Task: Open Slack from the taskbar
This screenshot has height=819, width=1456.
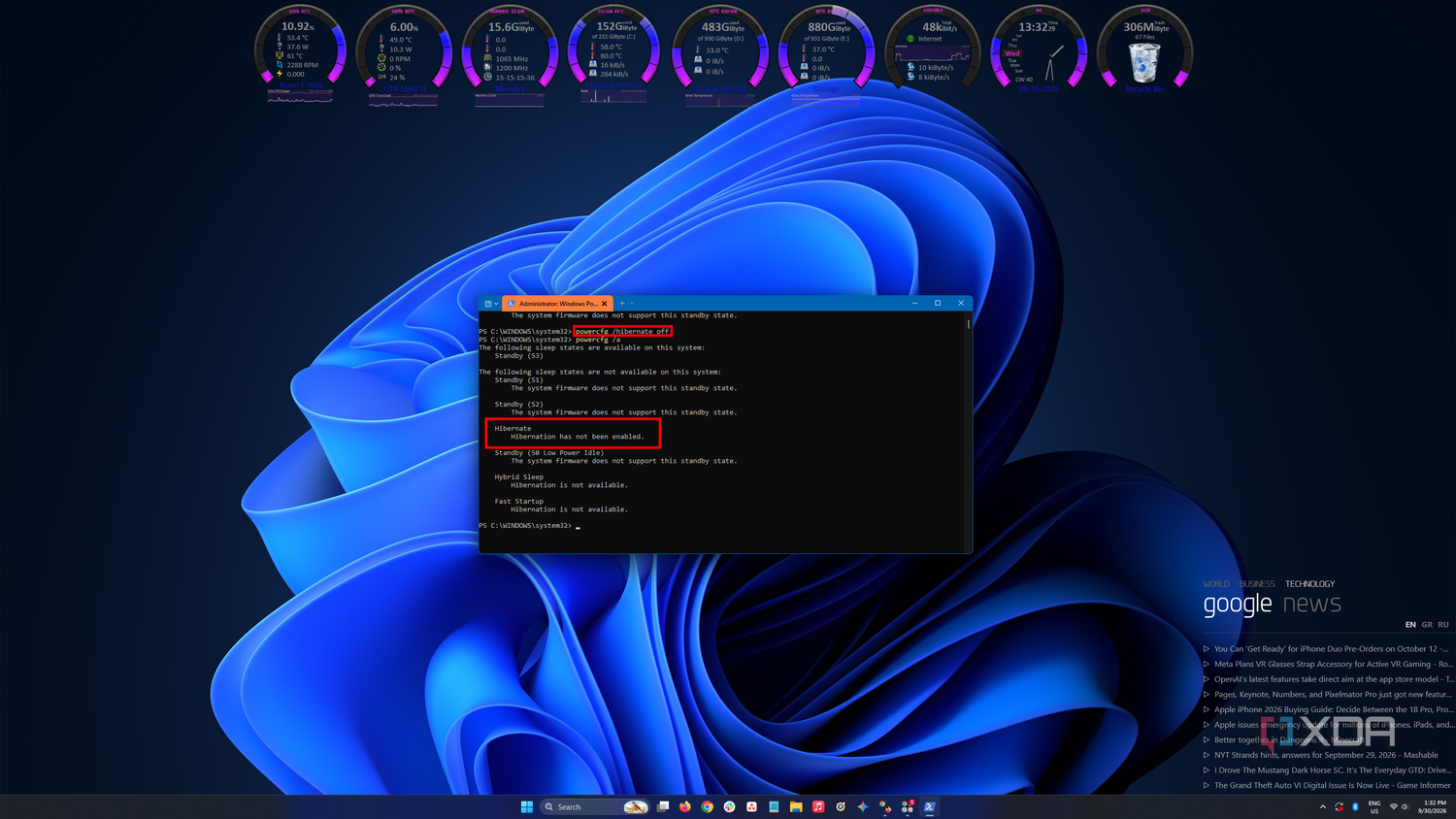Action: tap(730, 806)
